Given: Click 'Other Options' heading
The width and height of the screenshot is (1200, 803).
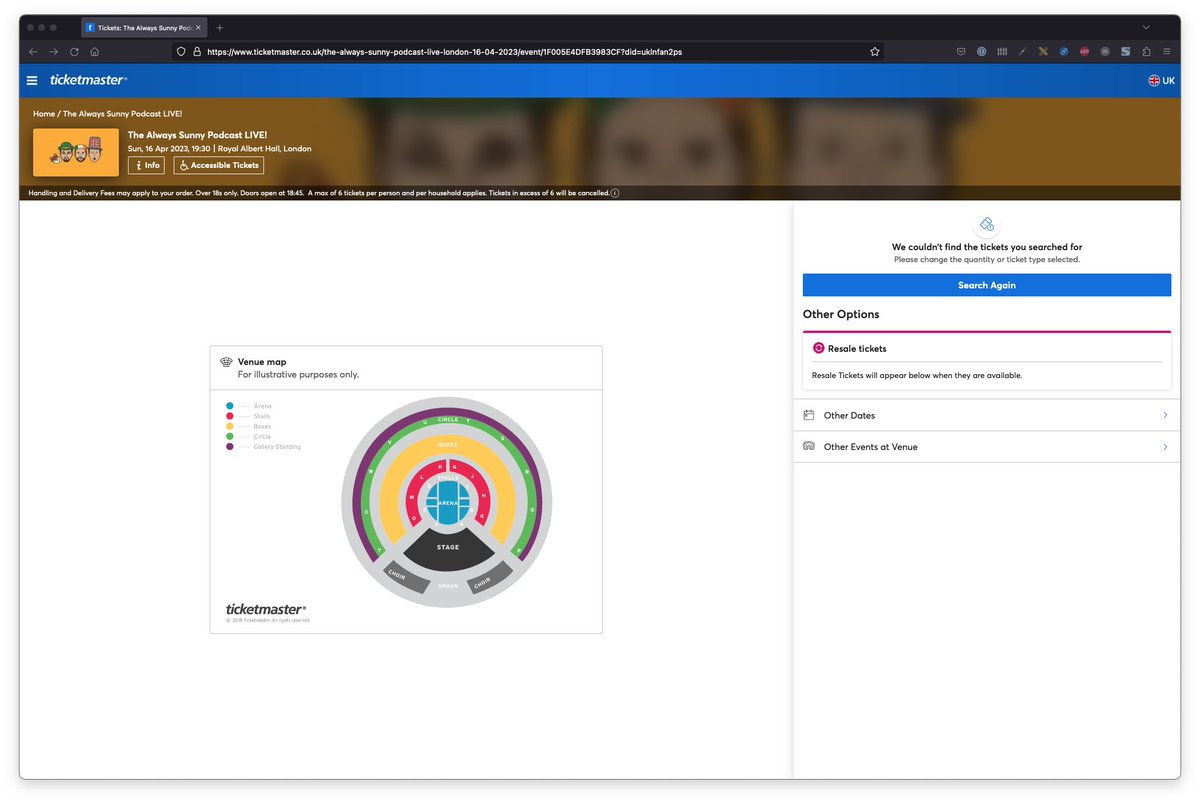Looking at the screenshot, I should pyautogui.click(x=841, y=314).
